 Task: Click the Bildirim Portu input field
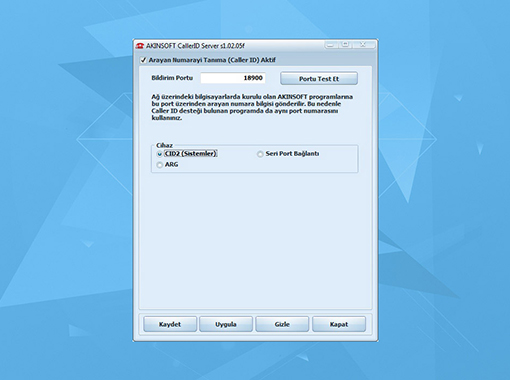(233, 78)
